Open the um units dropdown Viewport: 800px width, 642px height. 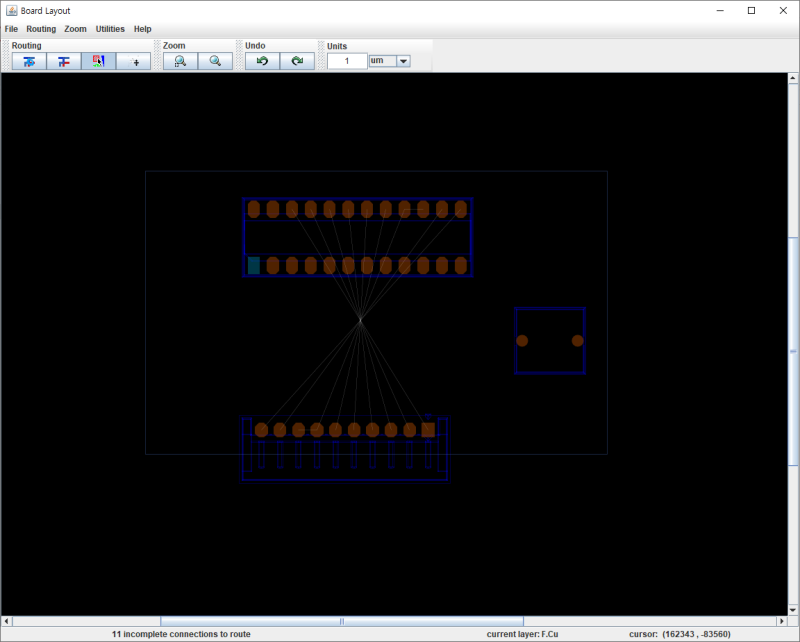[x=403, y=60]
